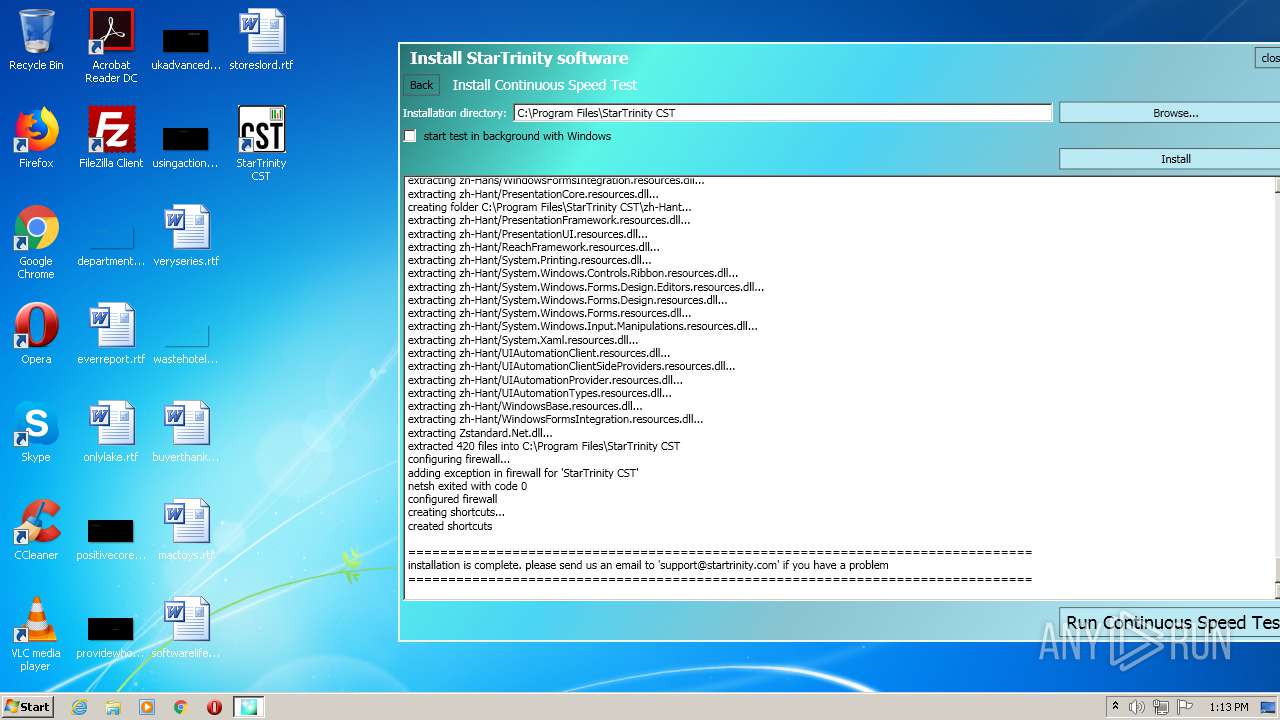Launch Firefox from the desktop
The height and width of the screenshot is (720, 1280).
click(36, 138)
